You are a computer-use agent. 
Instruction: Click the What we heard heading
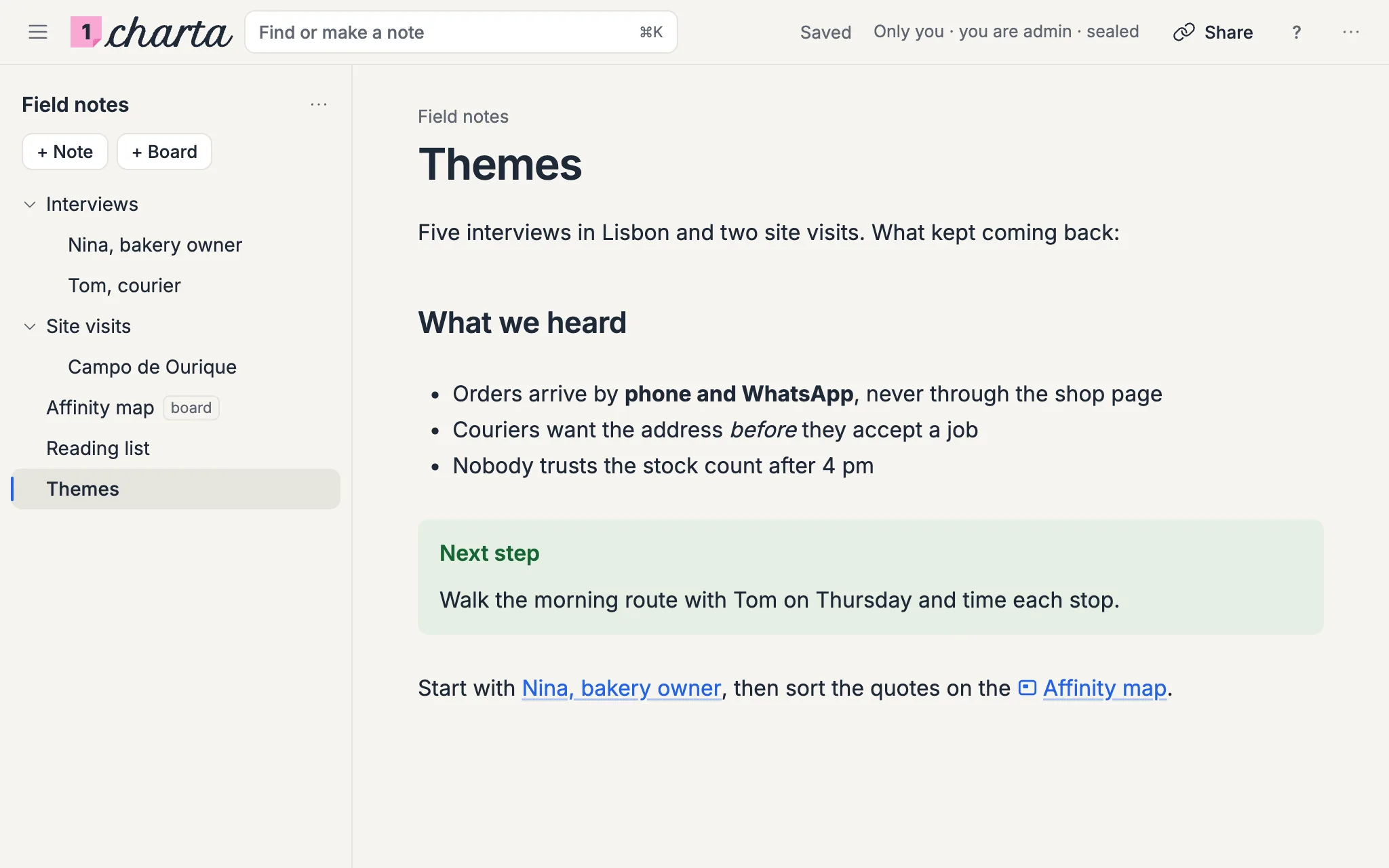[522, 322]
